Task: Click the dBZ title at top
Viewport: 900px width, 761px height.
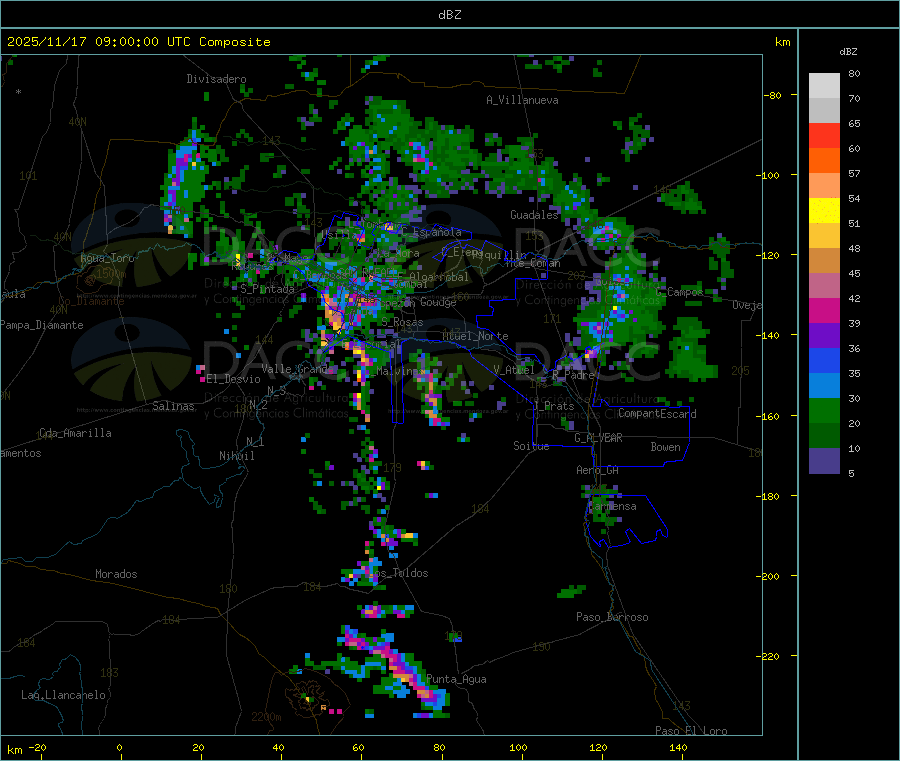Action: [449, 15]
